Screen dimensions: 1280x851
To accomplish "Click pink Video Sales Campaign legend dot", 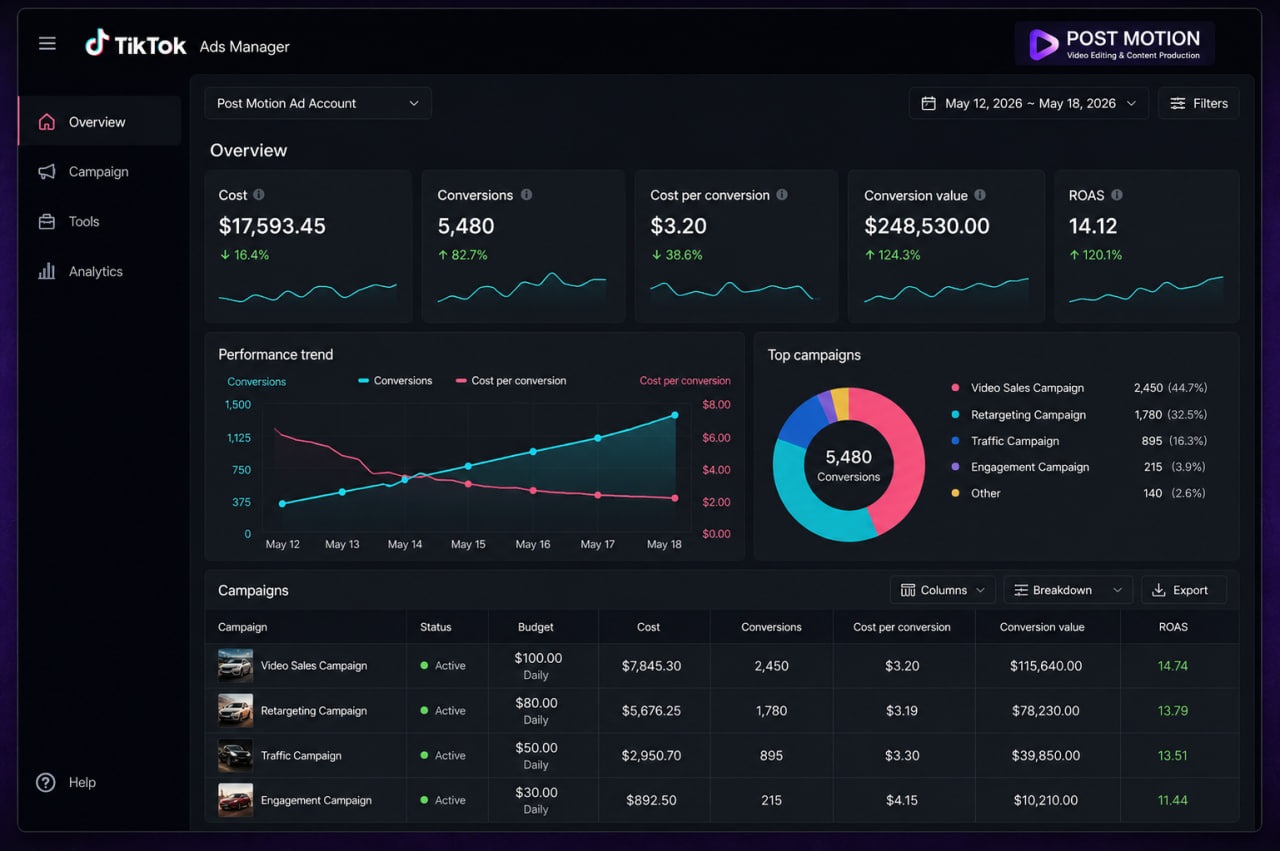I will coord(955,388).
